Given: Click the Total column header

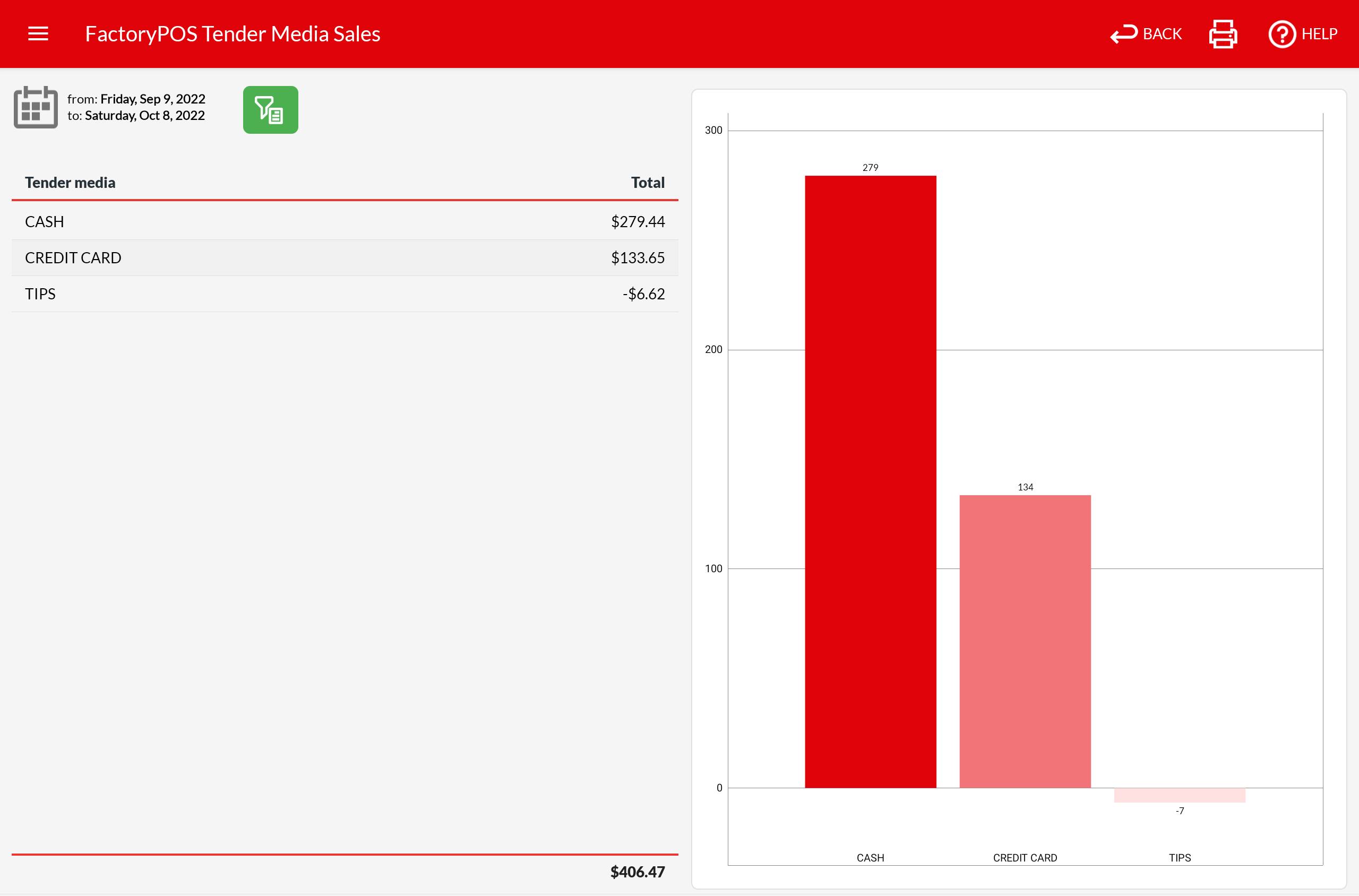Looking at the screenshot, I should pyautogui.click(x=647, y=183).
